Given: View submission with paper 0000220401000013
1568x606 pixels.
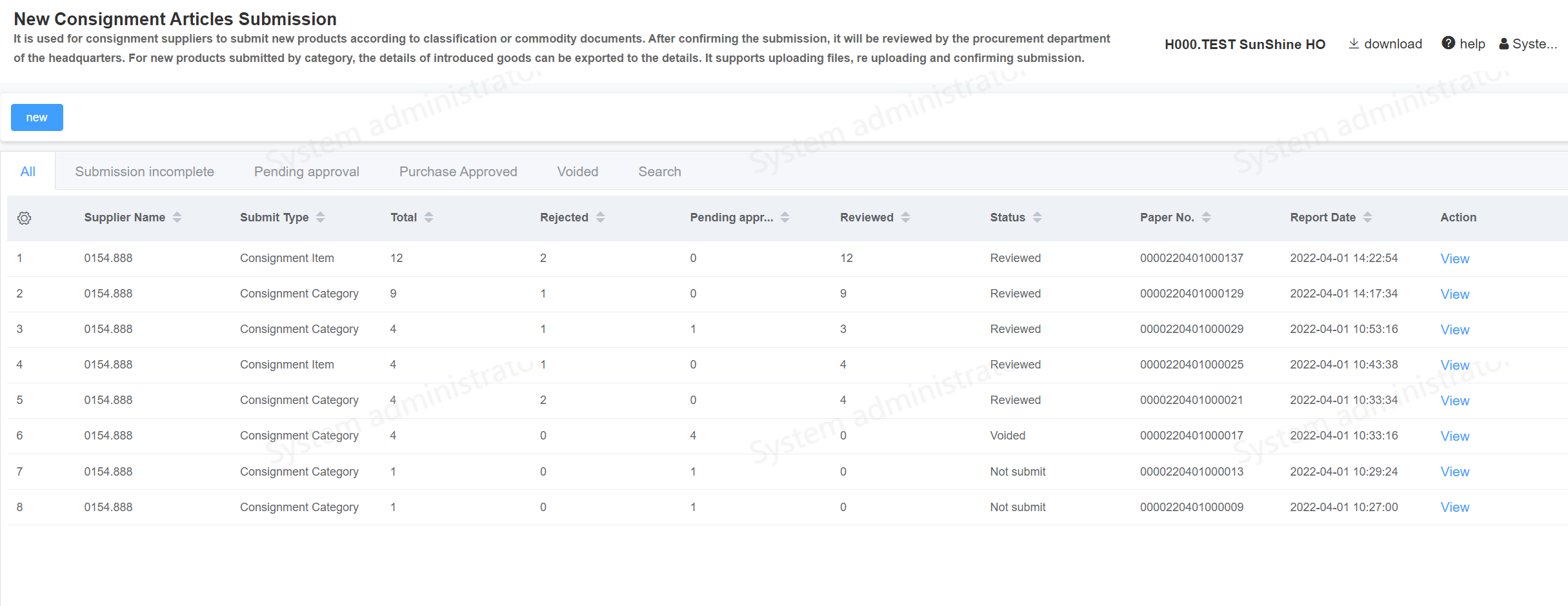Looking at the screenshot, I should pos(1454,472).
